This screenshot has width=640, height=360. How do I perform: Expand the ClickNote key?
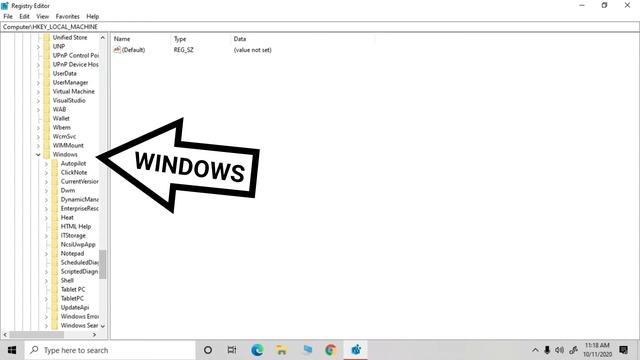[46, 173]
